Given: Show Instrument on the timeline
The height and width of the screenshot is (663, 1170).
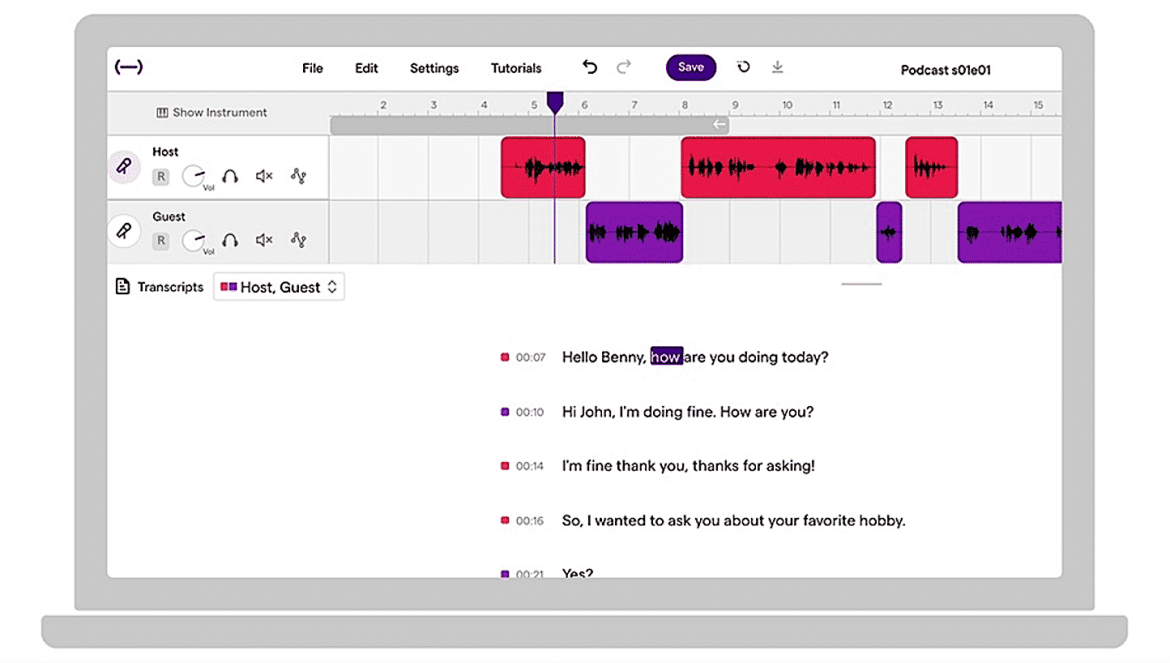Looking at the screenshot, I should click(x=211, y=113).
